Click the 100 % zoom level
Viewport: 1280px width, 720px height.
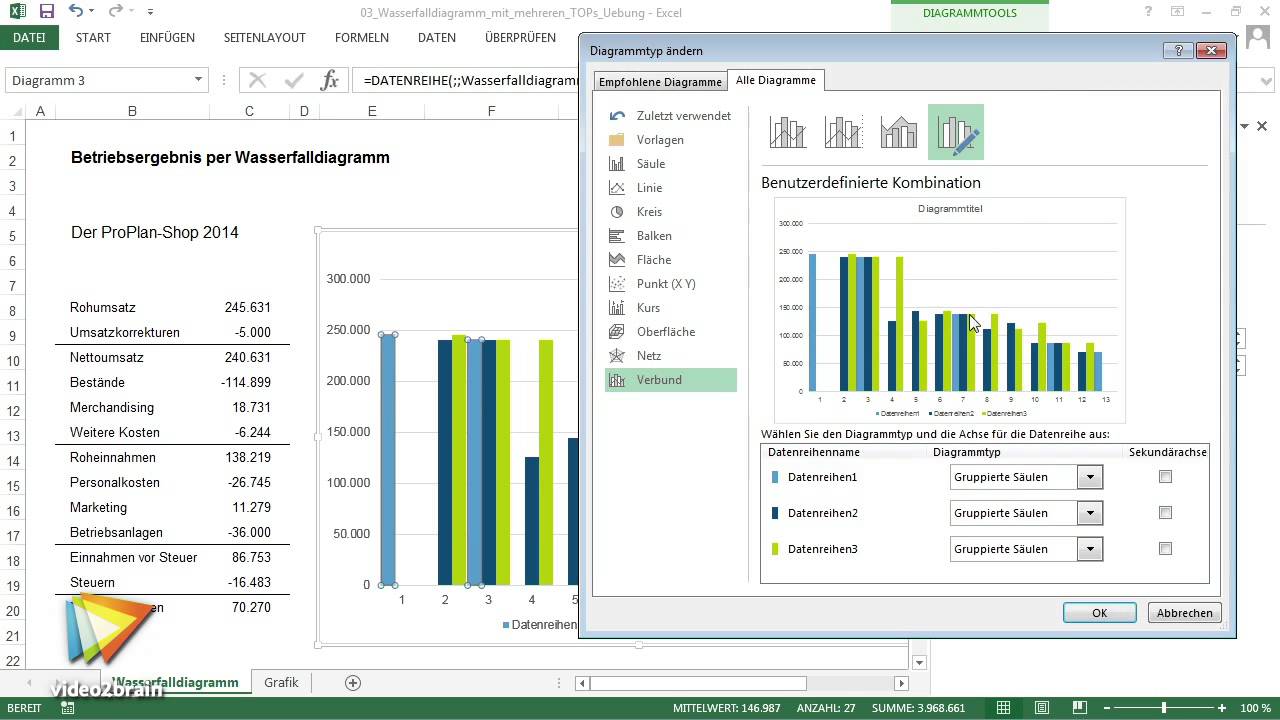click(1255, 708)
